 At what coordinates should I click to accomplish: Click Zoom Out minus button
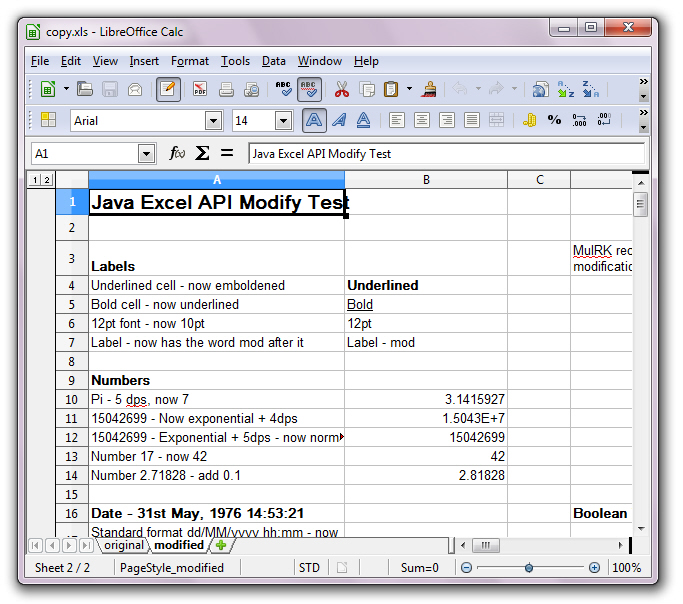(466, 567)
